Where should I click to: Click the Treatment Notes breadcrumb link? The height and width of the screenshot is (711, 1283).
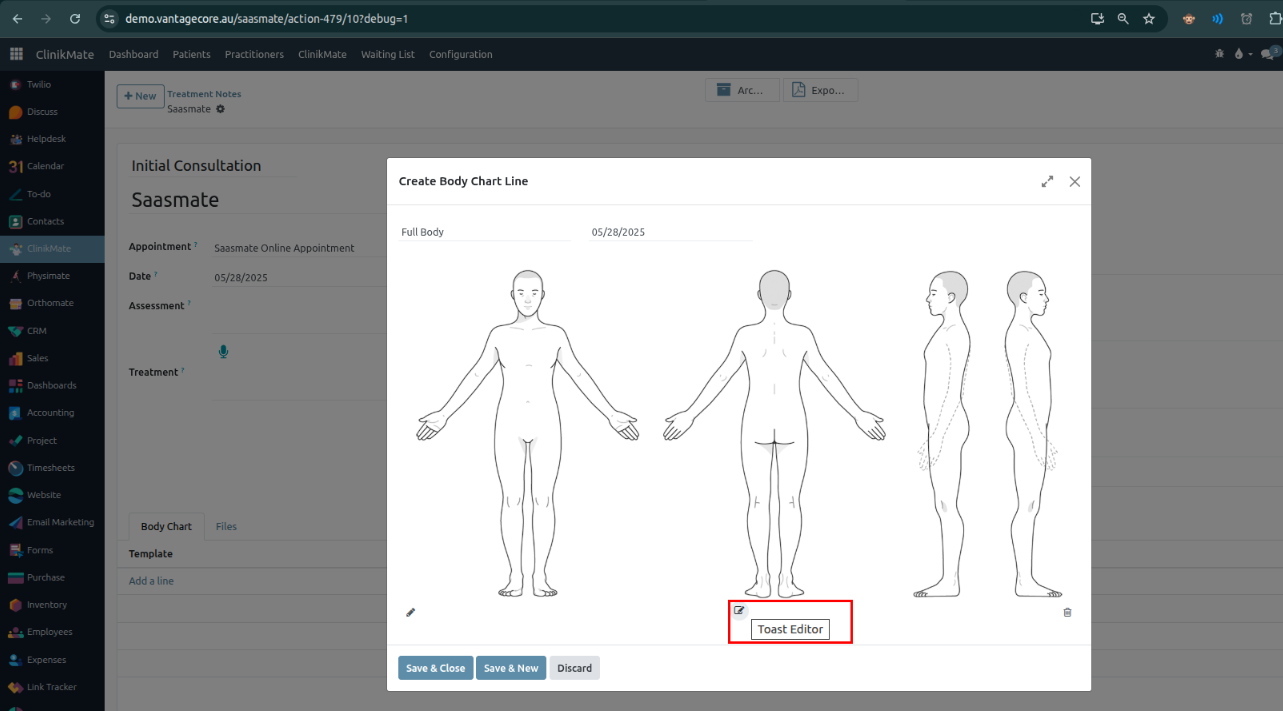pos(204,94)
